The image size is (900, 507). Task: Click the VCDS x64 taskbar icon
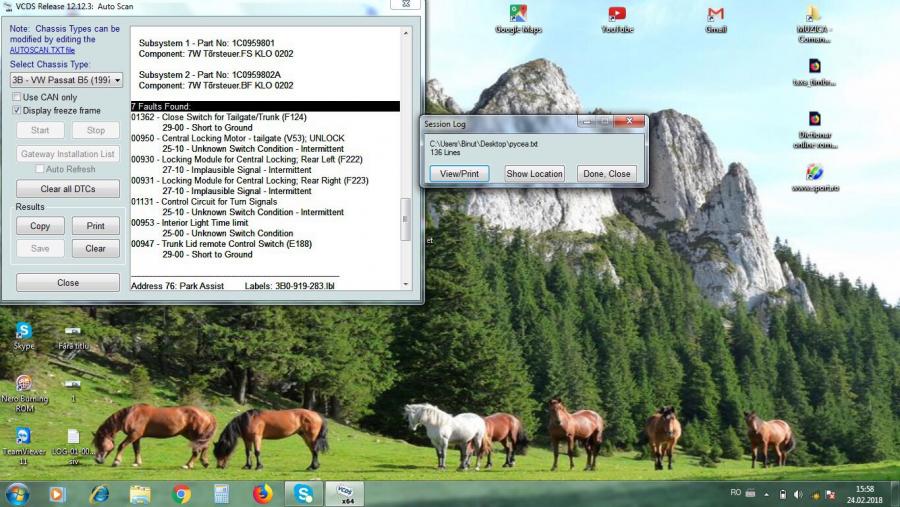[x=344, y=493]
